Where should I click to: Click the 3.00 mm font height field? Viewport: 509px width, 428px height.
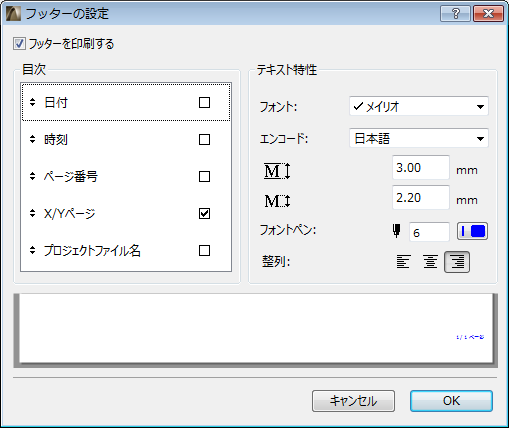click(421, 167)
